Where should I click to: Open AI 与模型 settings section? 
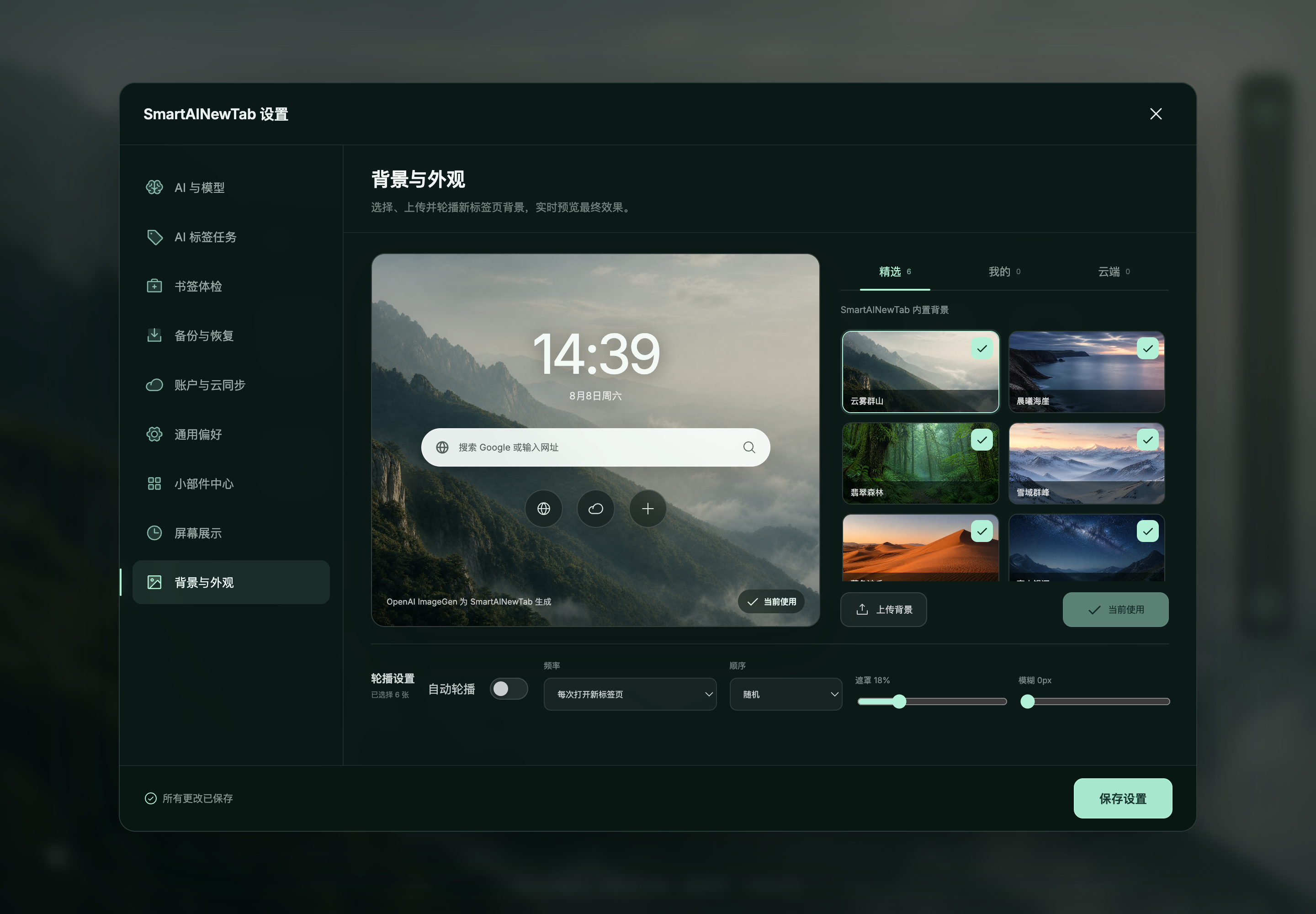coord(231,187)
